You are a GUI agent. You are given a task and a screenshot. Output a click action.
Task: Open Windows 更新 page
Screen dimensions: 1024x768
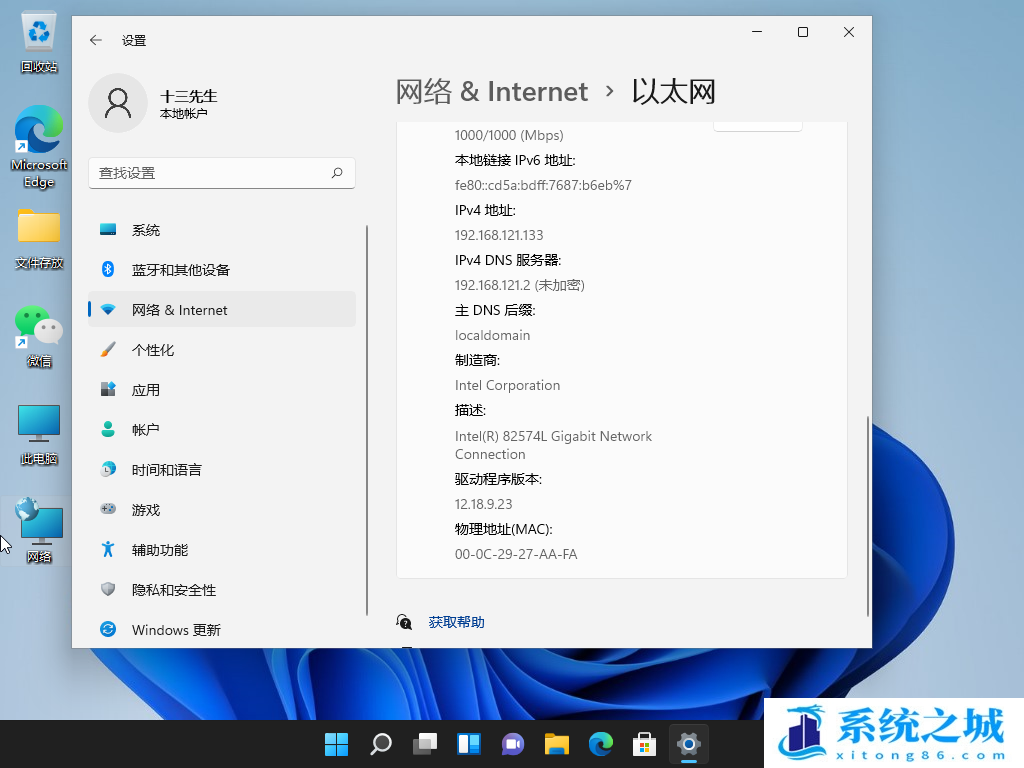click(x=175, y=630)
